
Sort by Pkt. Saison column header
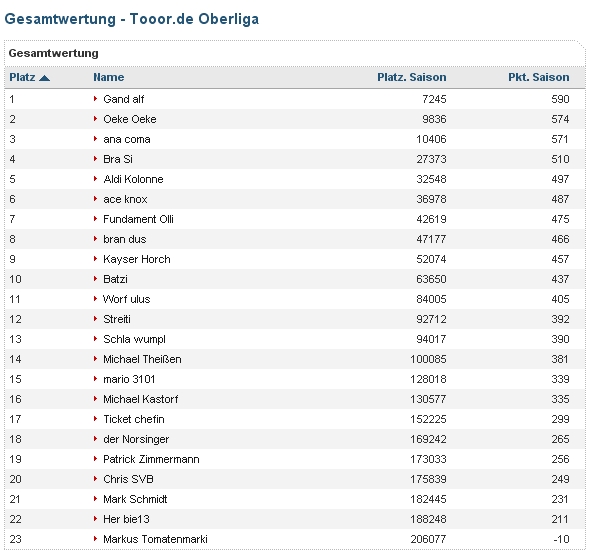538,77
